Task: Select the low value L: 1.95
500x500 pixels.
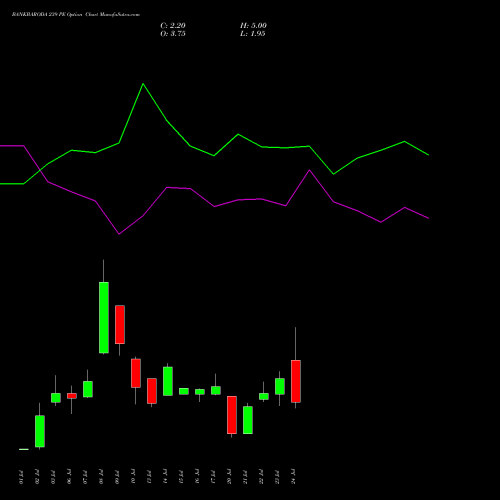Action: 252,34
